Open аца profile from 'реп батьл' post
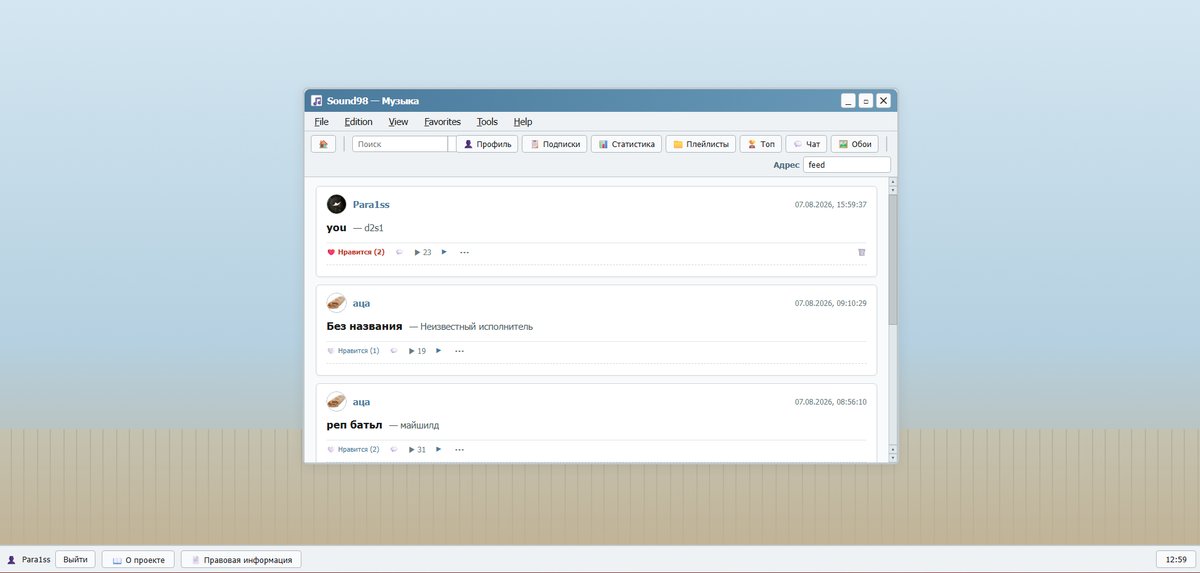The height and width of the screenshot is (573, 1200). [x=361, y=401]
